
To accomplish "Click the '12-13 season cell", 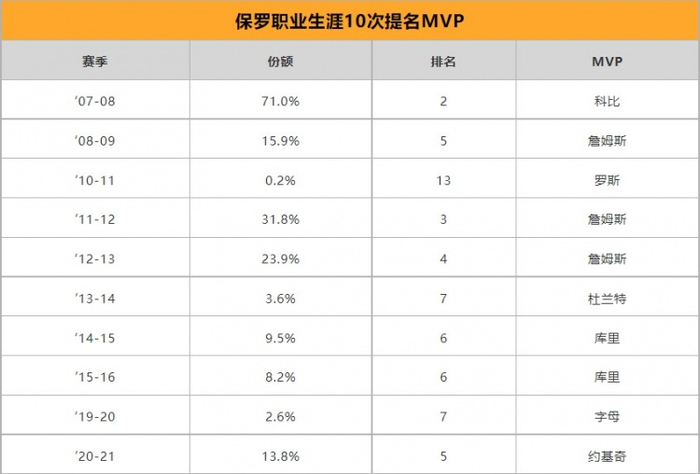I will click(96, 259).
